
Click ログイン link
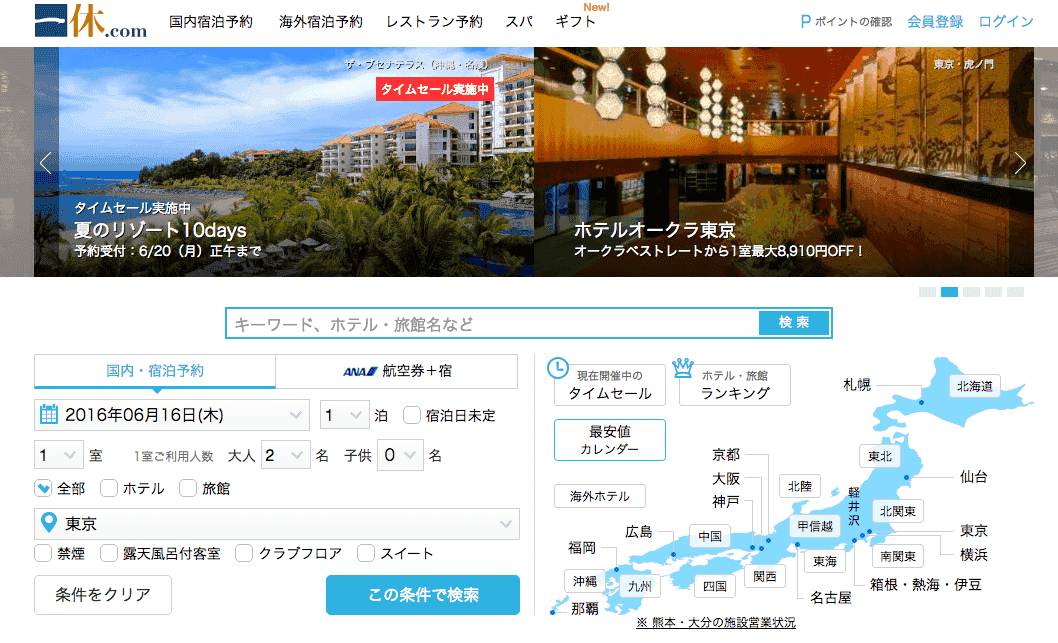(x=1005, y=22)
